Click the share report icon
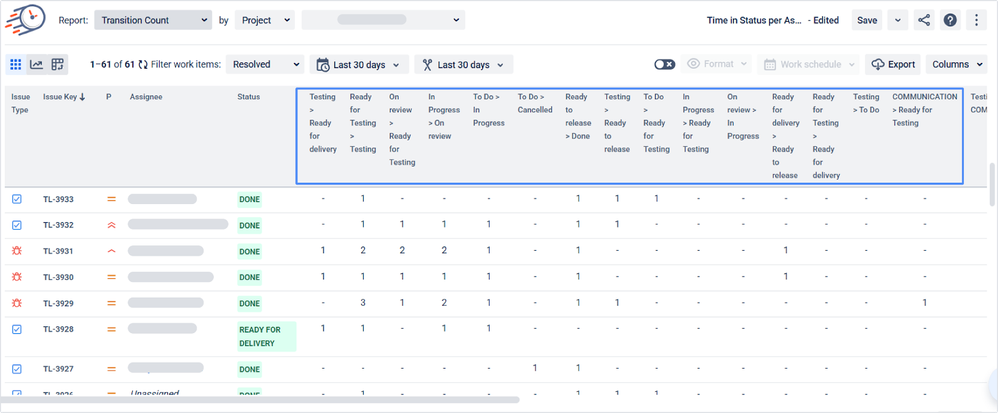This screenshot has width=998, height=413. pyautogui.click(x=923, y=20)
